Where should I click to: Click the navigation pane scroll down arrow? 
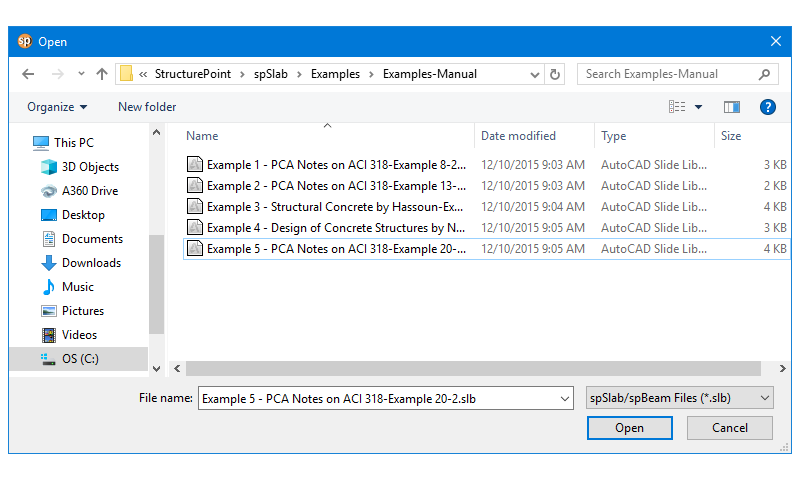157,368
